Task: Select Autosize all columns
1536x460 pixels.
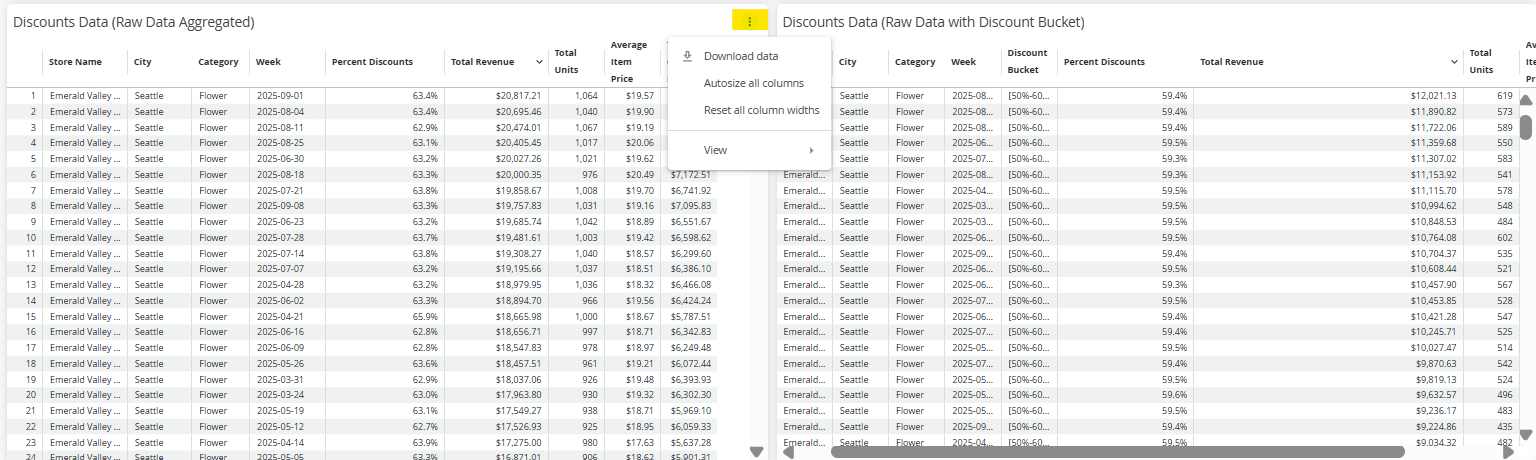Action: 749,83
